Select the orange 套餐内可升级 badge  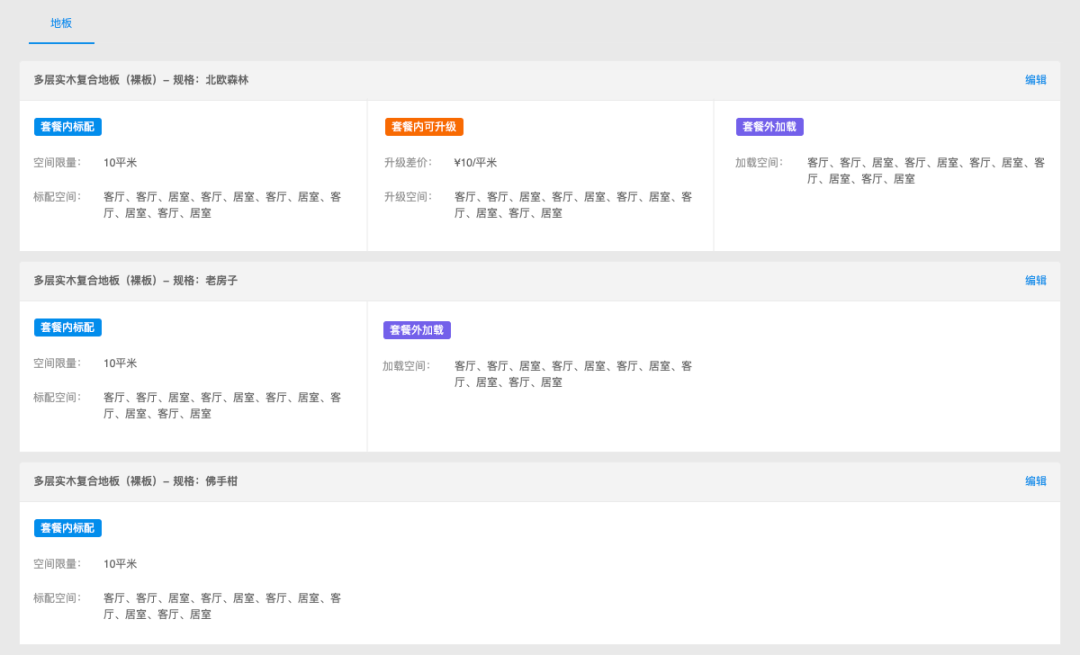point(424,127)
